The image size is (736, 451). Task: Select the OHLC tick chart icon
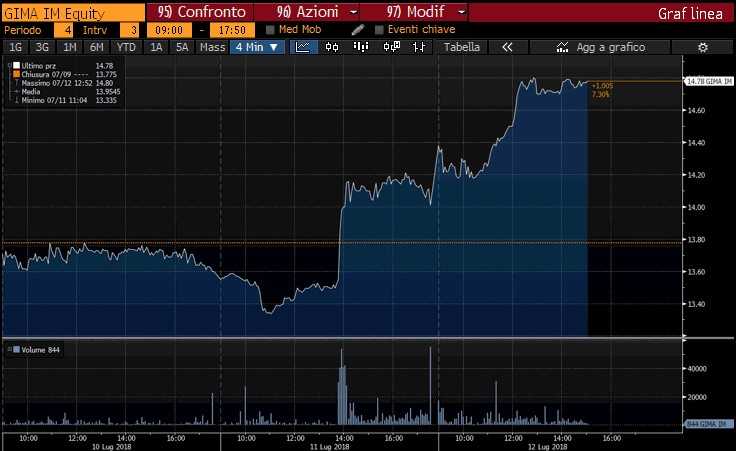[419, 47]
